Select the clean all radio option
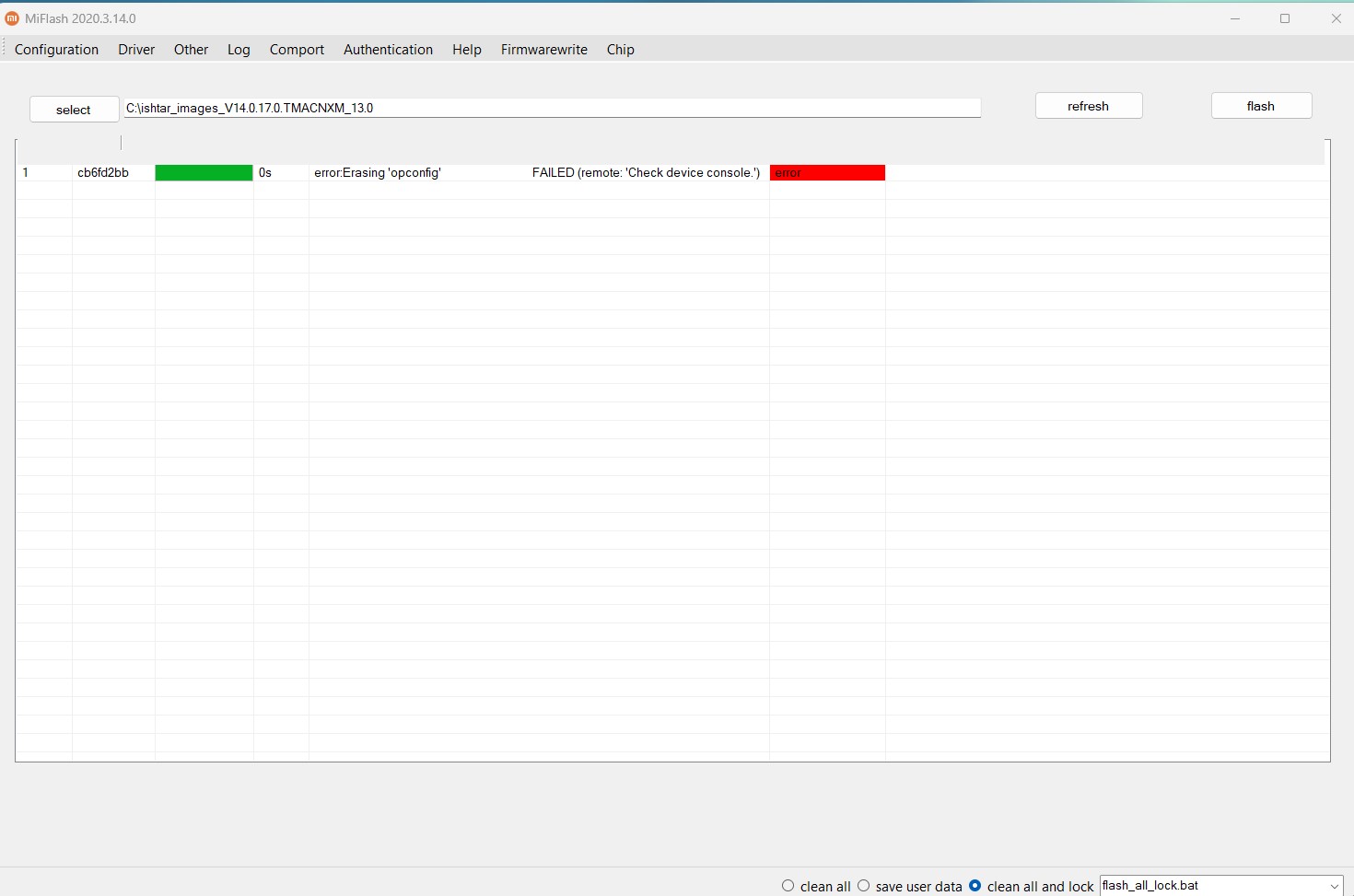Screen dimensions: 1354x896 tap(788, 886)
